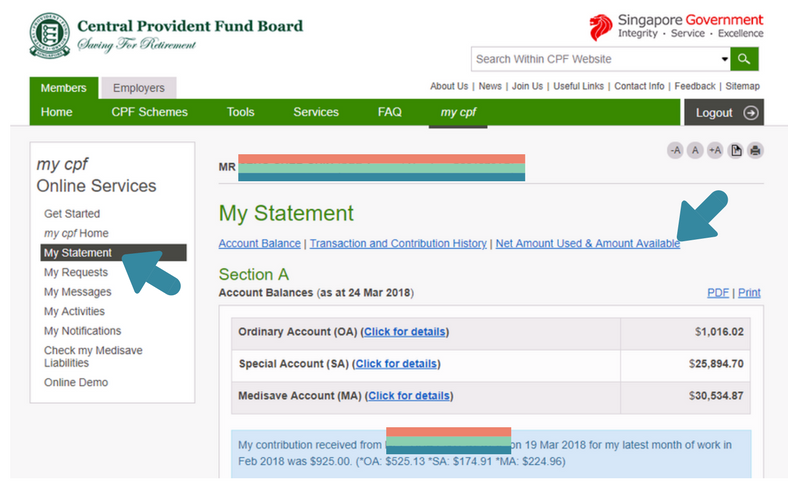Open the Tools menu
The image size is (788, 481).
[x=240, y=112]
